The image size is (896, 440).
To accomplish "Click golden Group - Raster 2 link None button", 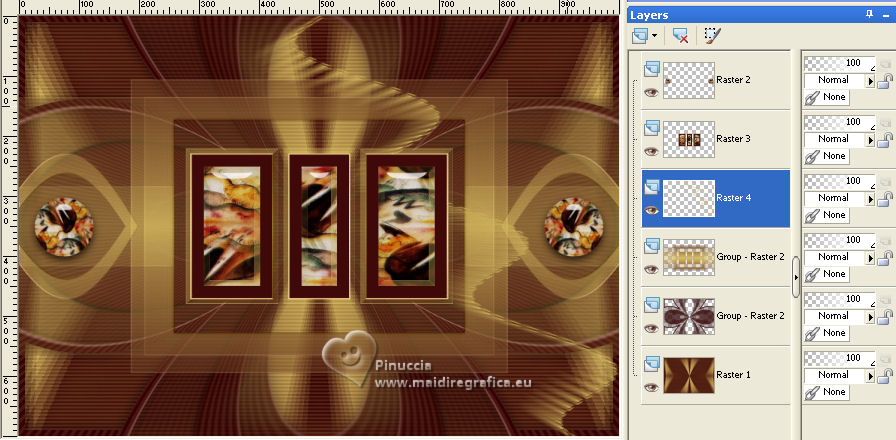I will [826, 274].
